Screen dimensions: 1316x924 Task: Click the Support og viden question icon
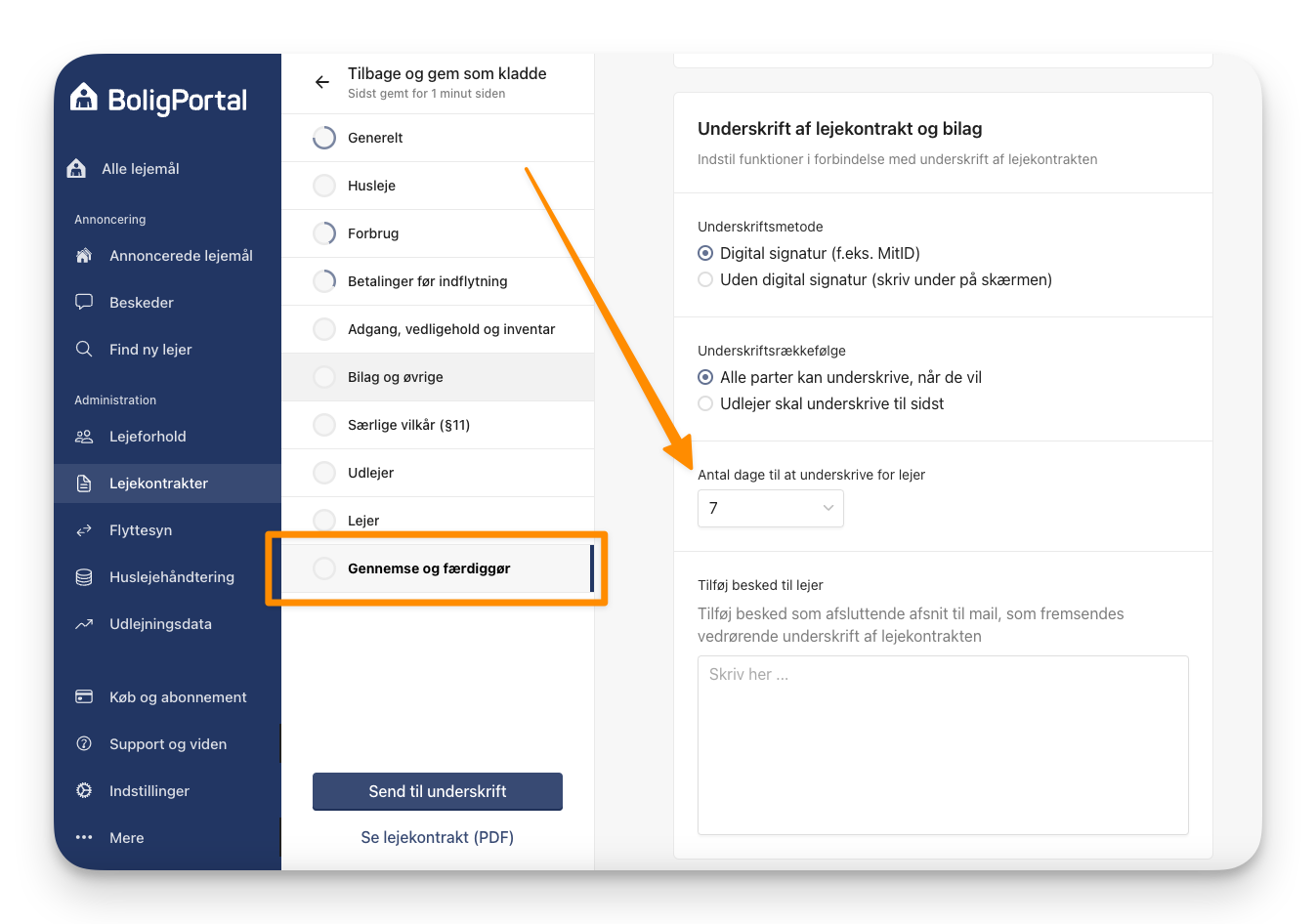(x=84, y=743)
